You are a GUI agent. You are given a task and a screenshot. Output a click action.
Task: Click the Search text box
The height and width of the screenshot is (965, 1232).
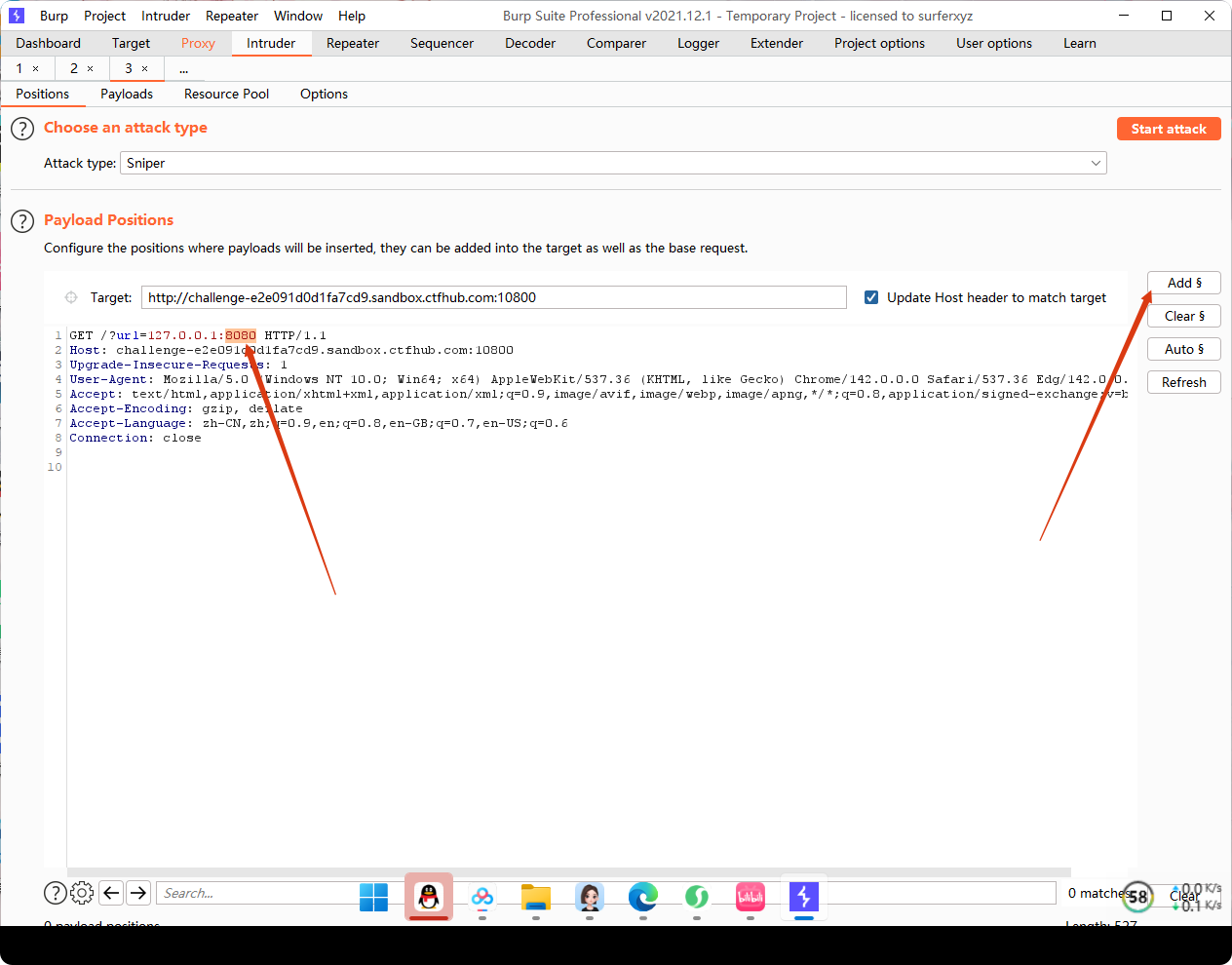click(605, 893)
